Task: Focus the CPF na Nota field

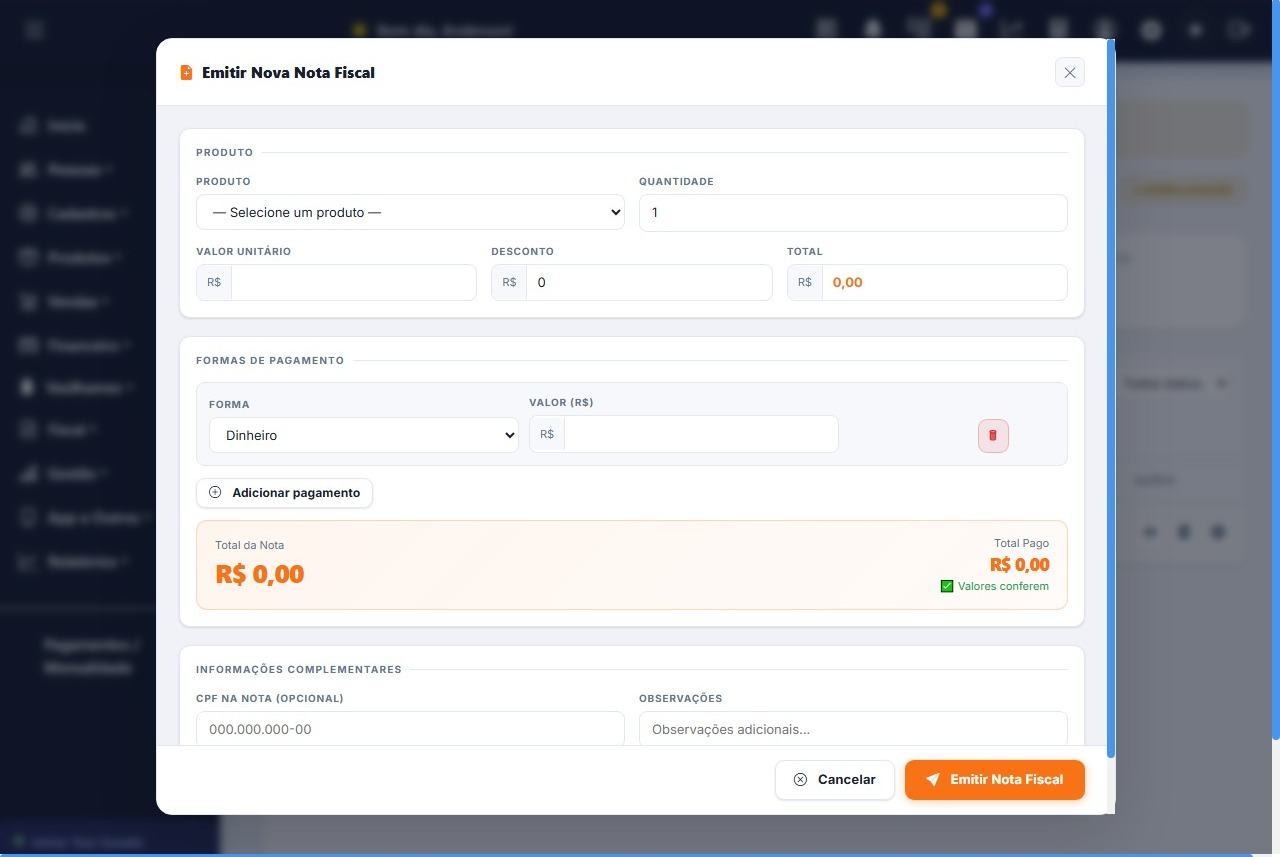Action: coord(410,729)
